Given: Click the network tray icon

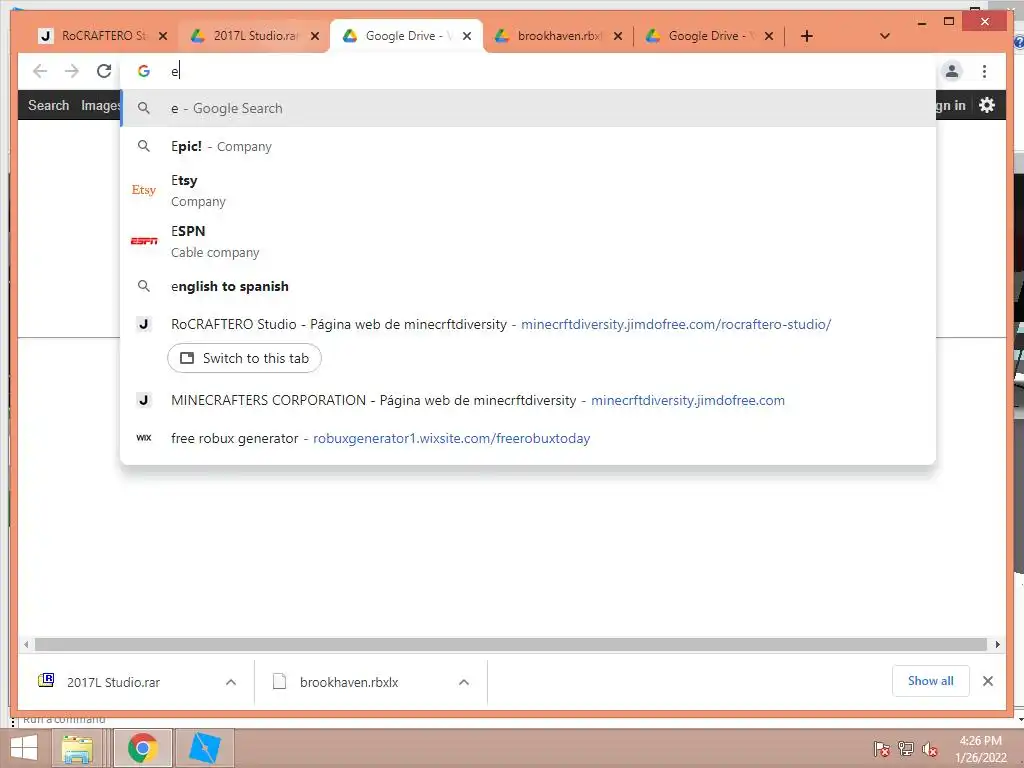Looking at the screenshot, I should pyautogui.click(x=906, y=749).
